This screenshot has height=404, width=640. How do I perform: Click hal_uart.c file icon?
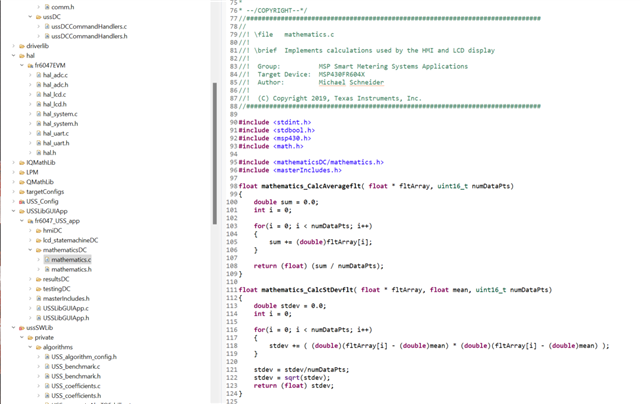pyautogui.click(x=39, y=133)
